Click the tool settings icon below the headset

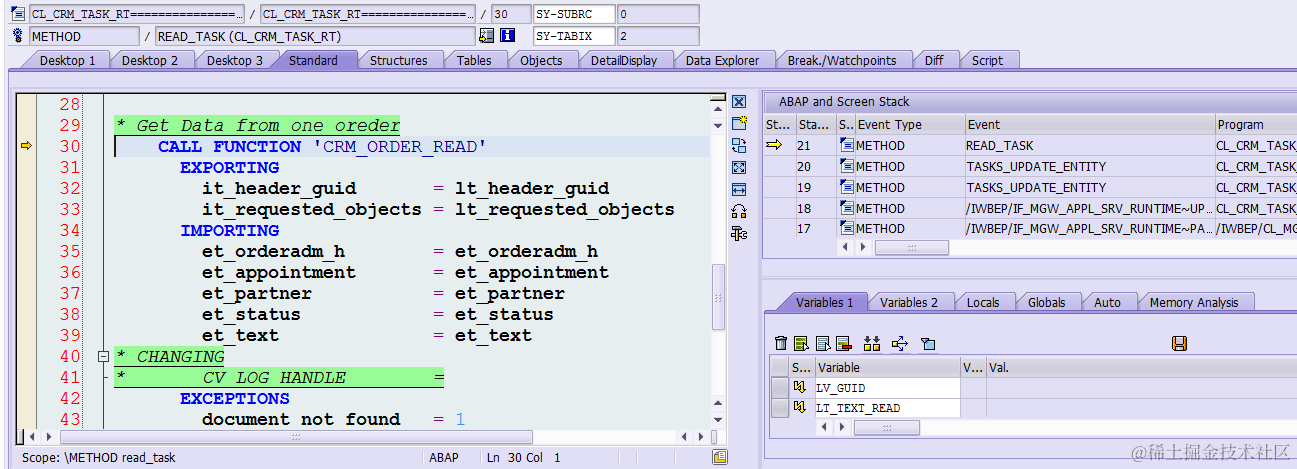coord(739,233)
